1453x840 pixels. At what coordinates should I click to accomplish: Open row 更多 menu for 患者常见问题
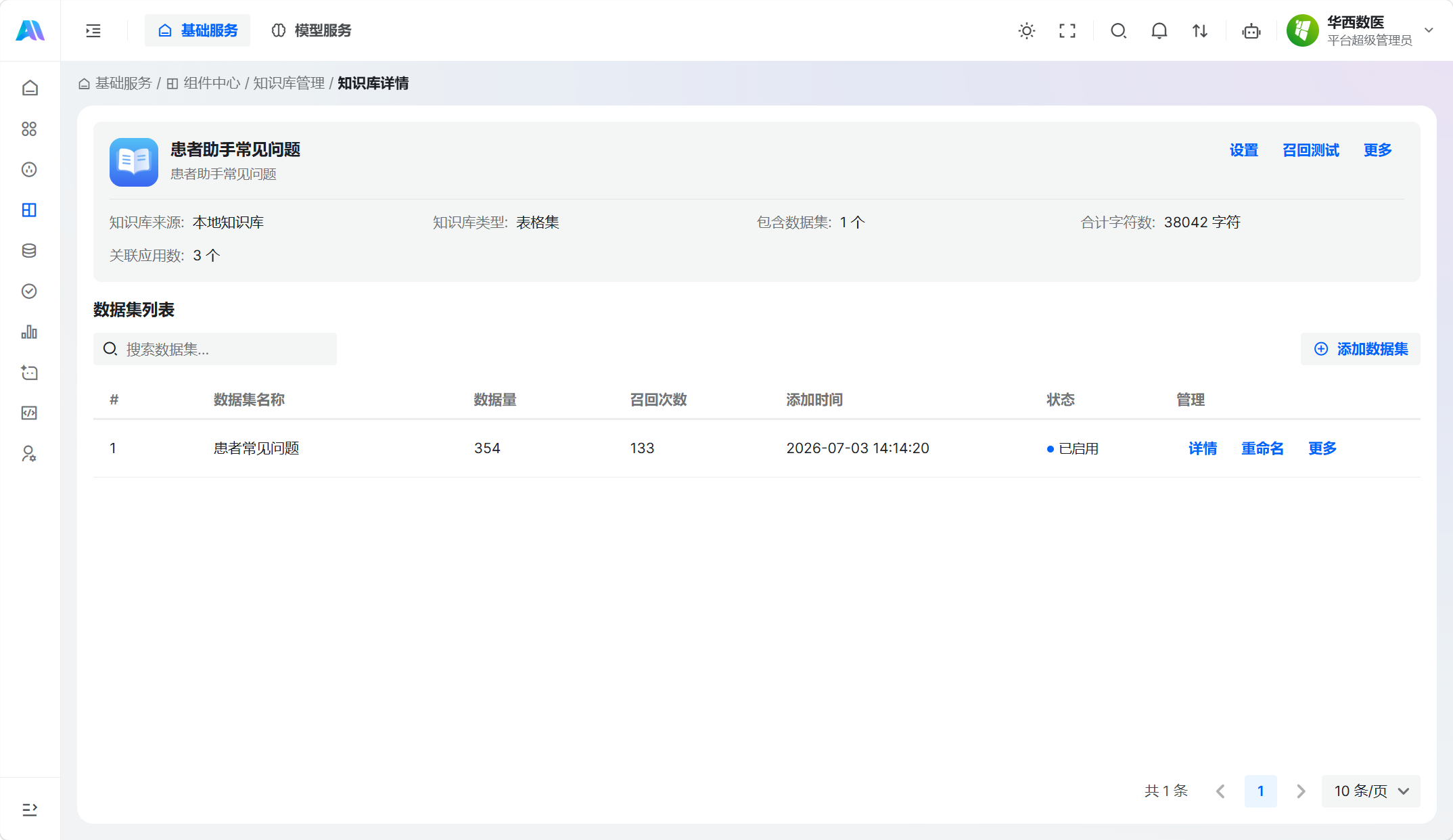[x=1322, y=448]
